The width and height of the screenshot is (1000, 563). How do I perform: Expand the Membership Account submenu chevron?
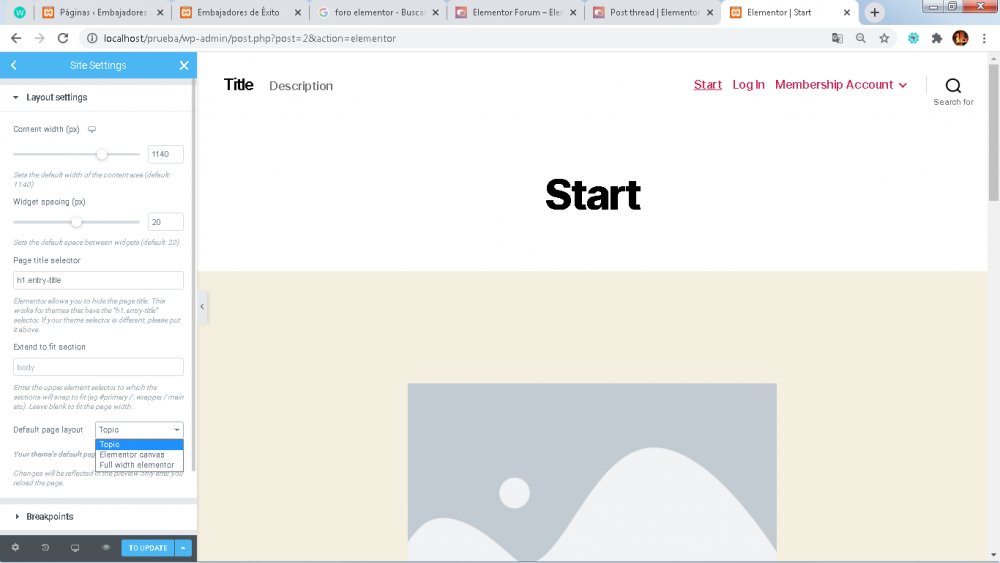click(x=903, y=85)
